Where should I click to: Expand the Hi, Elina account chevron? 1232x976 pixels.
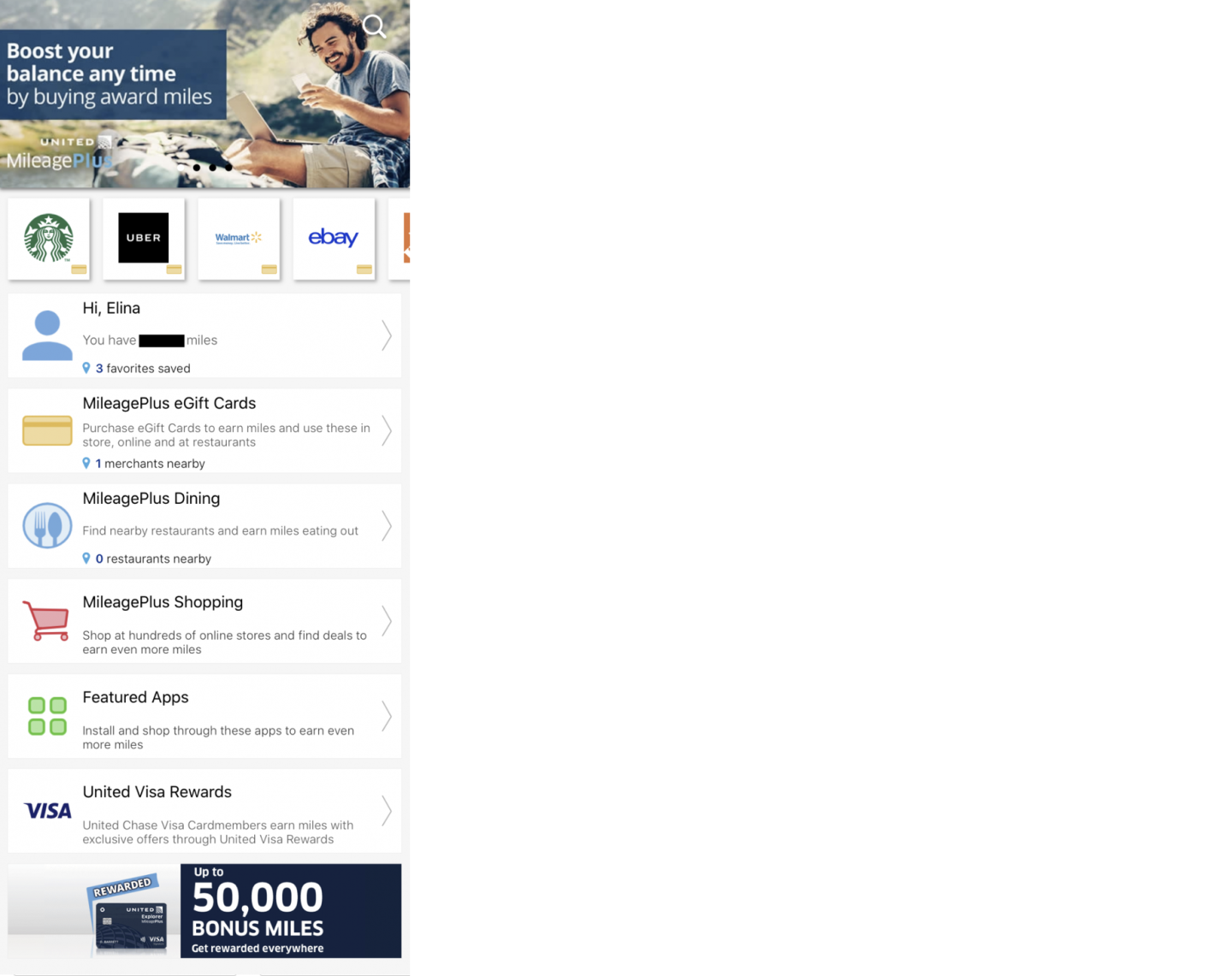coord(386,335)
